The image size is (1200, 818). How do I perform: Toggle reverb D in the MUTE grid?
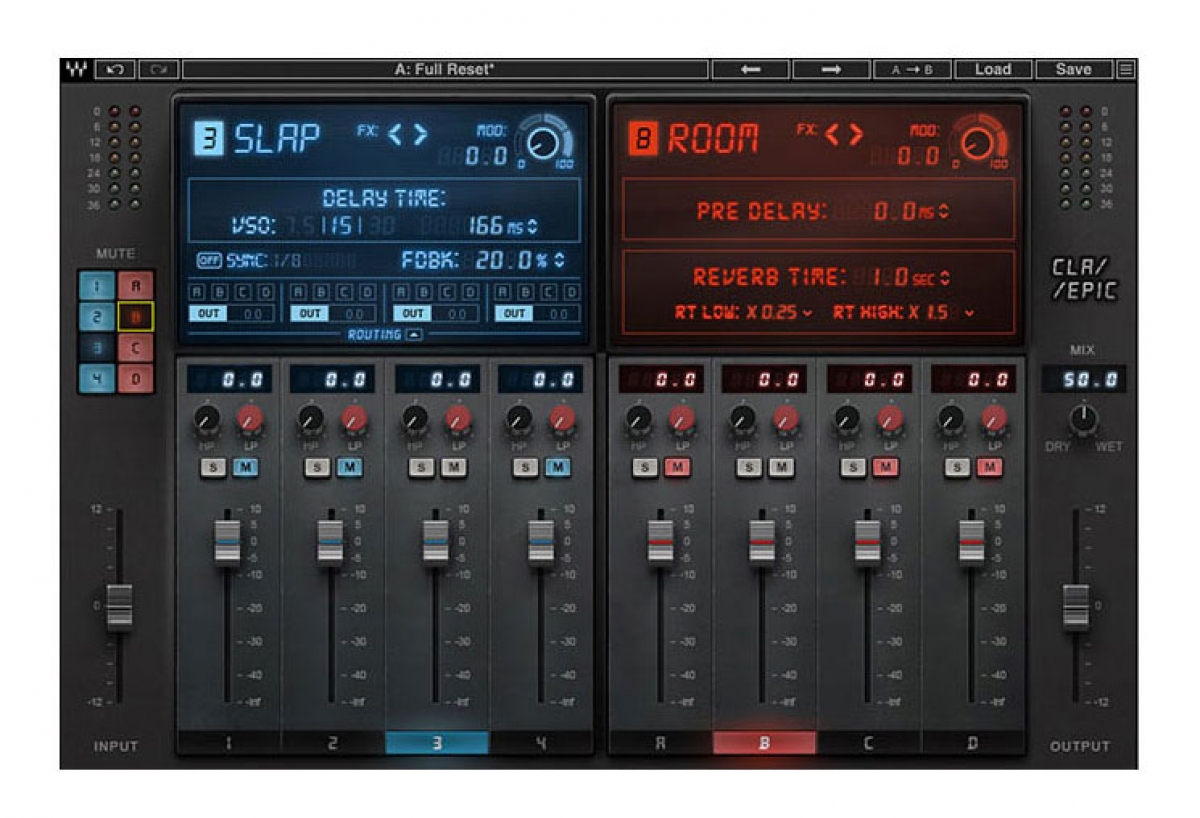tap(135, 377)
